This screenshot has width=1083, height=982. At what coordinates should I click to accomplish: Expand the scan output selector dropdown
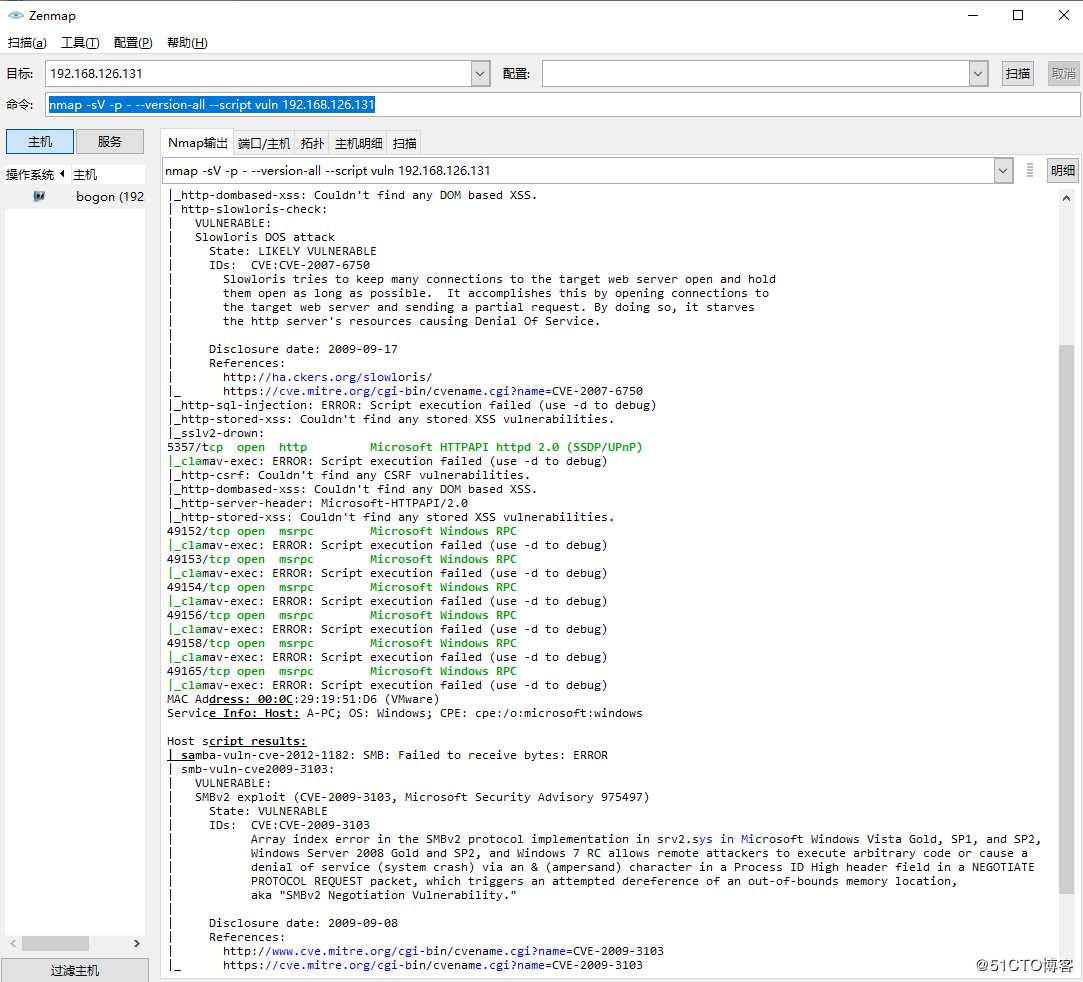[1003, 171]
